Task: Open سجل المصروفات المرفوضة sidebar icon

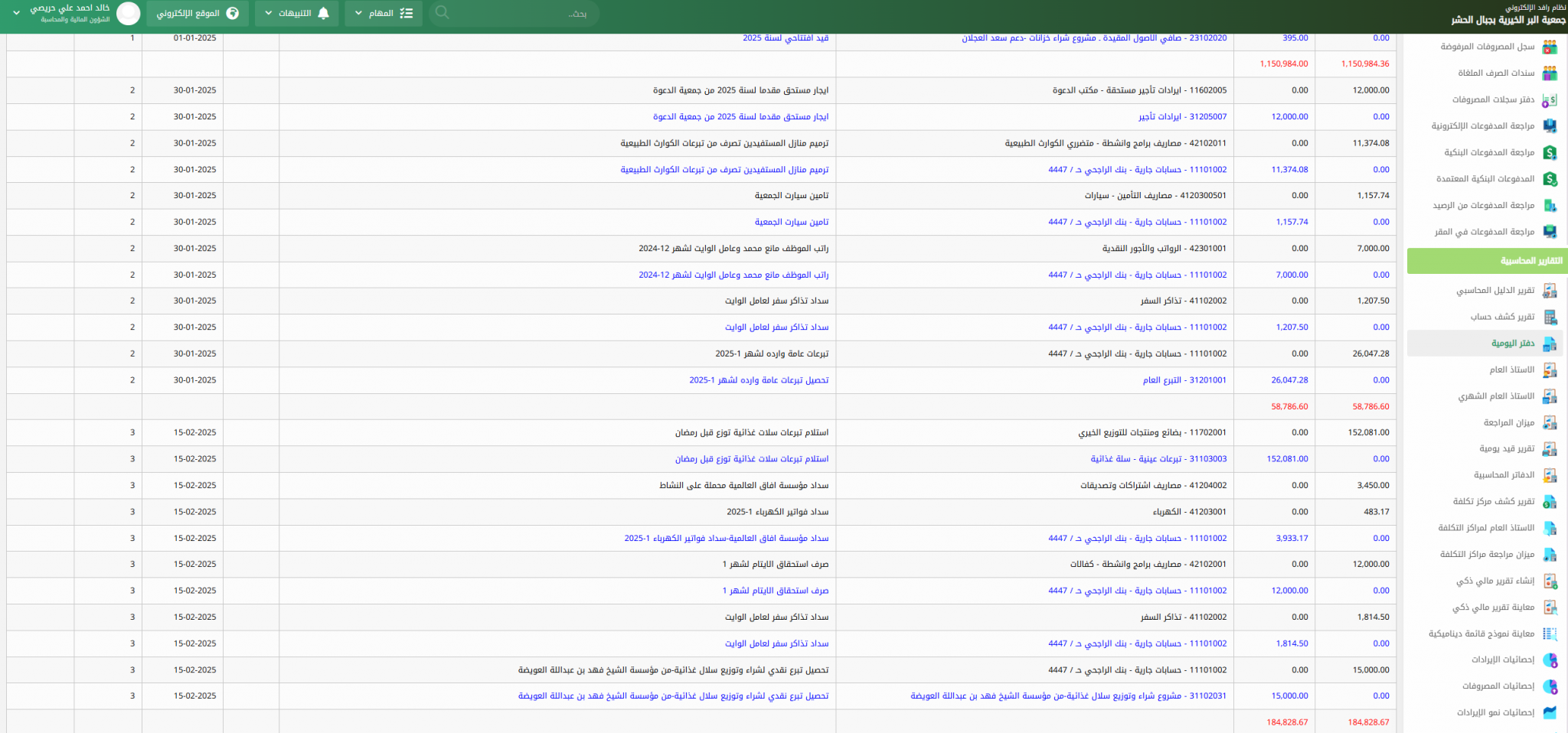Action: 1550,47
